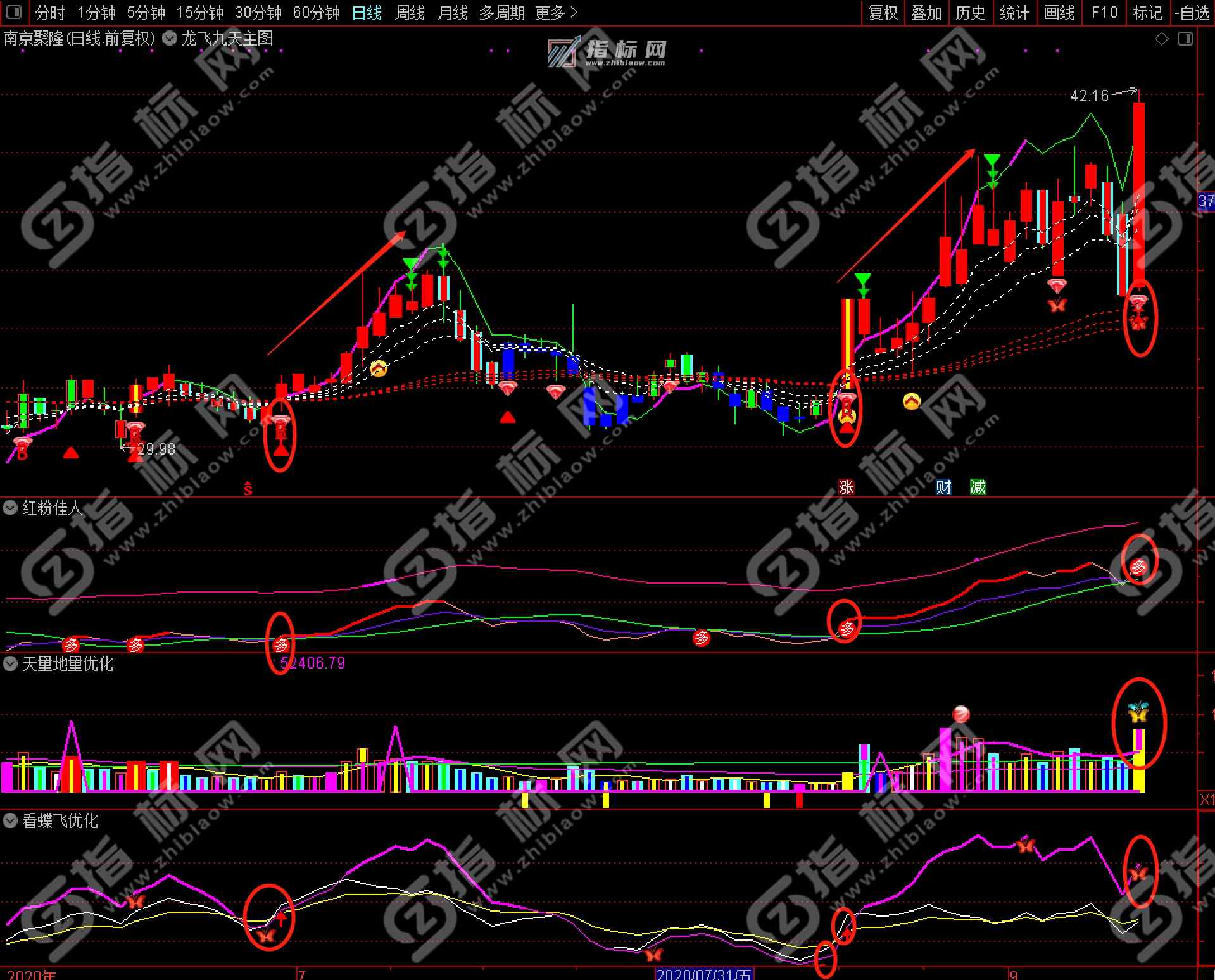The image size is (1215, 980).
Task: Expand the 天量地量优化 indicator menu
Action: 10,663
